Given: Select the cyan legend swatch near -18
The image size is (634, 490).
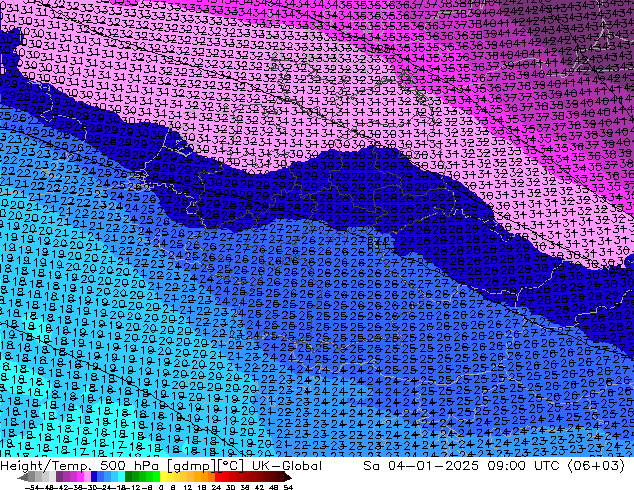Looking at the screenshot, I should coord(122,477).
